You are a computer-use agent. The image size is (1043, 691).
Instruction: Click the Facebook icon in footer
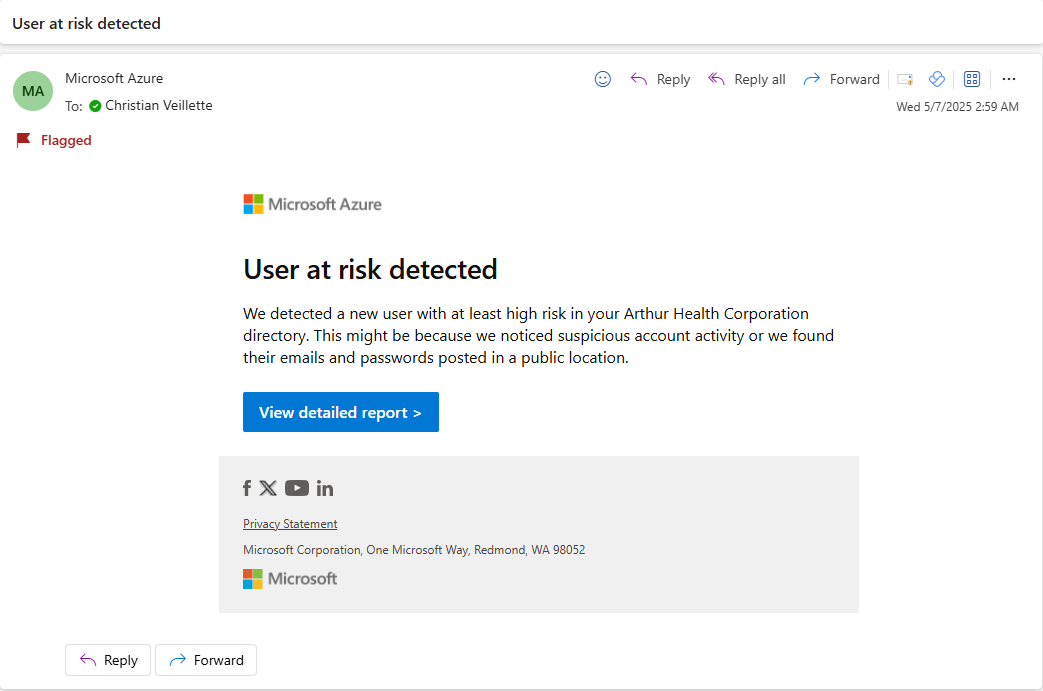tap(247, 488)
